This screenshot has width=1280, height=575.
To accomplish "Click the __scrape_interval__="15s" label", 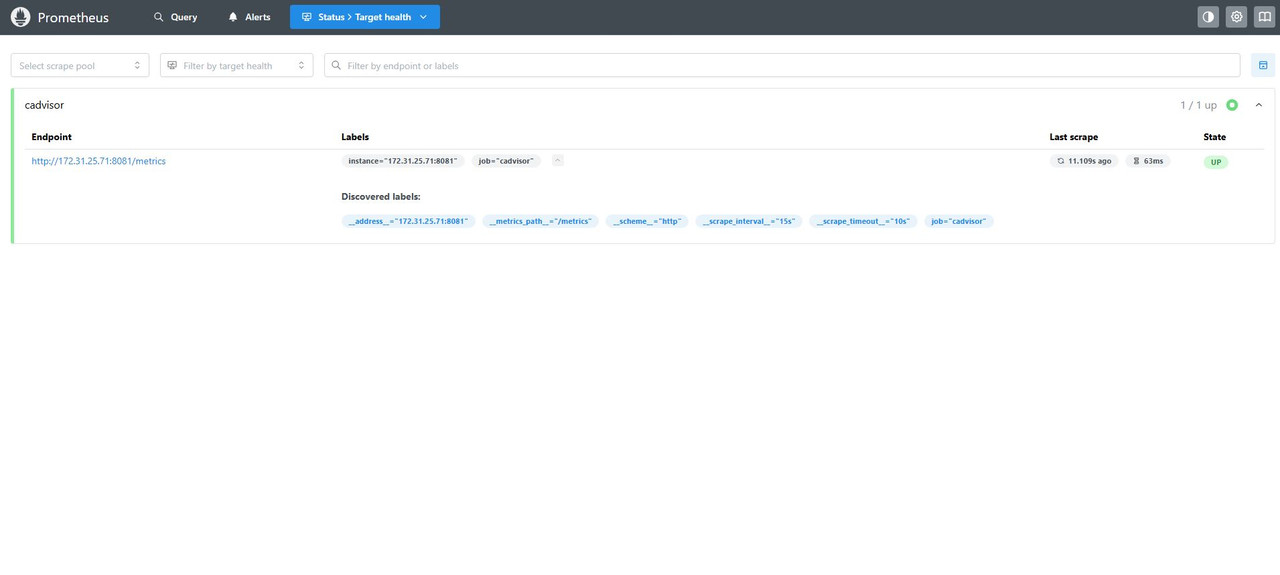I will coord(749,221).
